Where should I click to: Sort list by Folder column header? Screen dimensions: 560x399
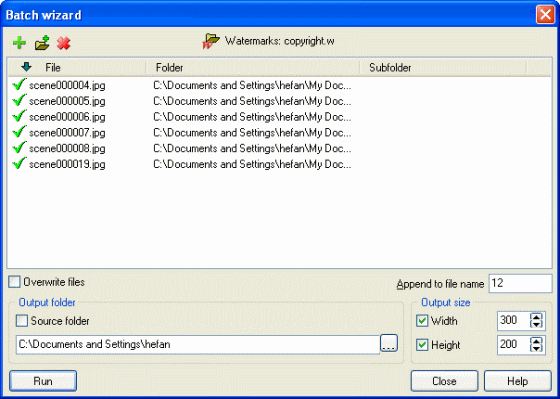click(x=252, y=68)
